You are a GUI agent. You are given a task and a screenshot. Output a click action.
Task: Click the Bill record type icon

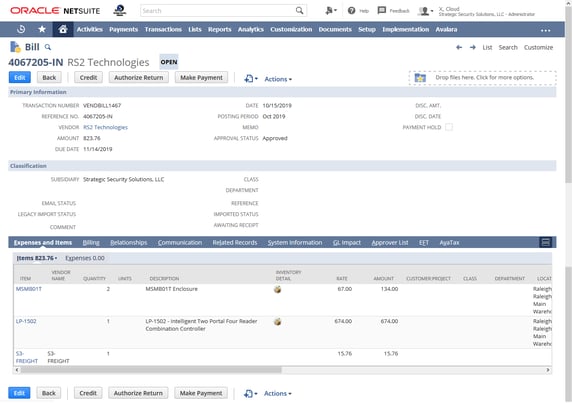pyautogui.click(x=15, y=47)
